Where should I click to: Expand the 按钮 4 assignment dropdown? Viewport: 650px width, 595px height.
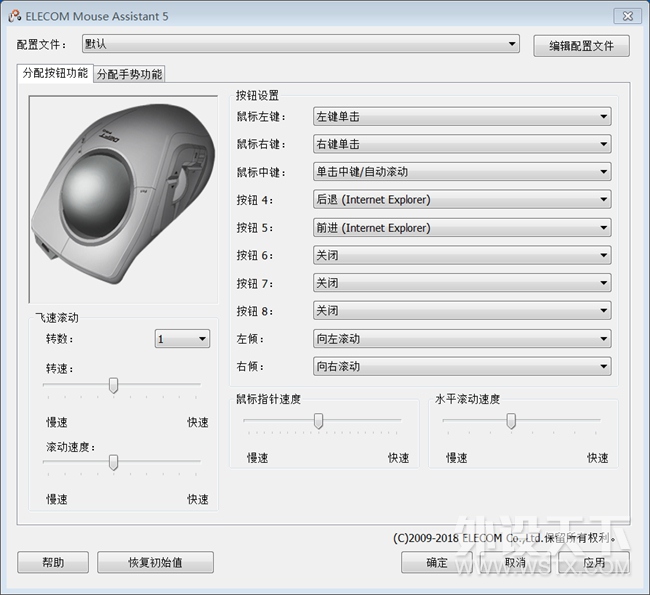point(462,199)
